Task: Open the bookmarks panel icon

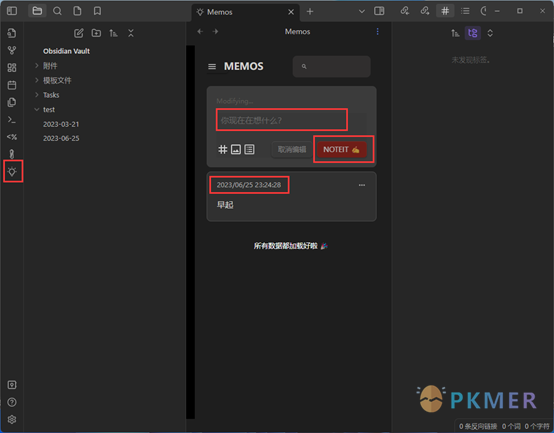Action: point(98,11)
